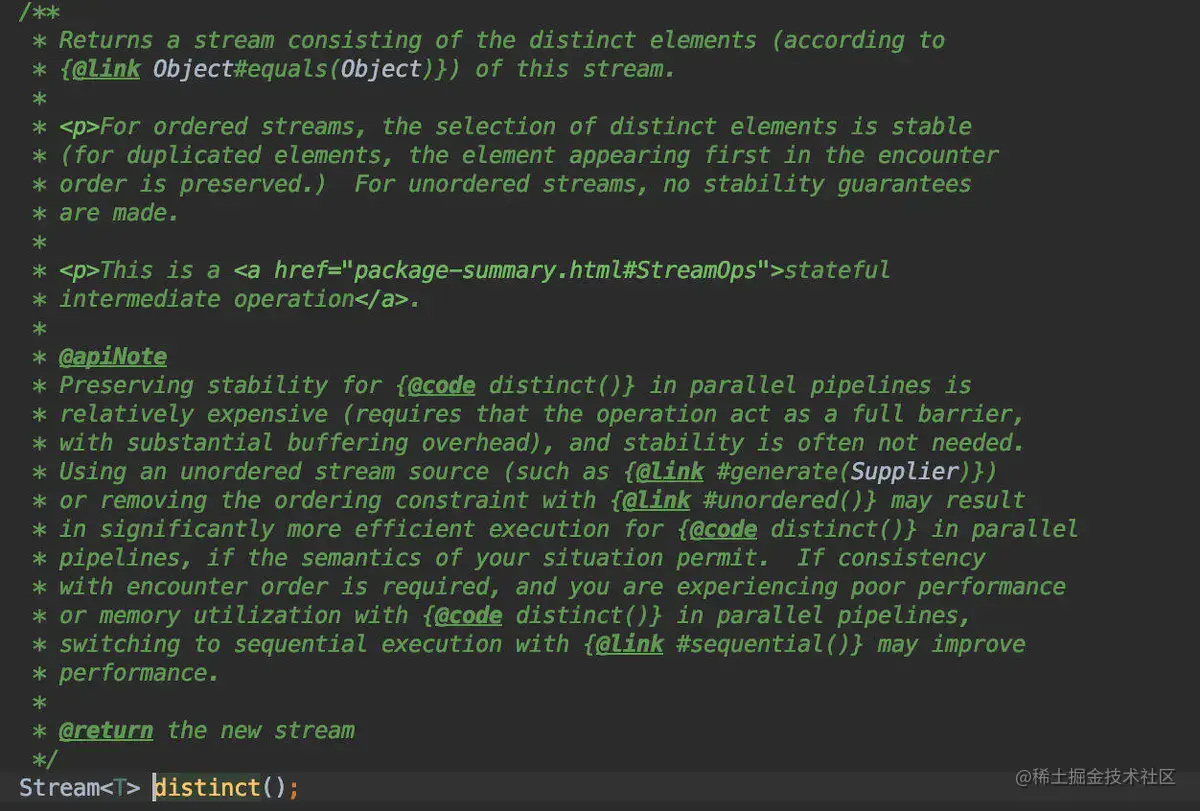
Task: Click the word "buffering"
Action: coord(347,442)
